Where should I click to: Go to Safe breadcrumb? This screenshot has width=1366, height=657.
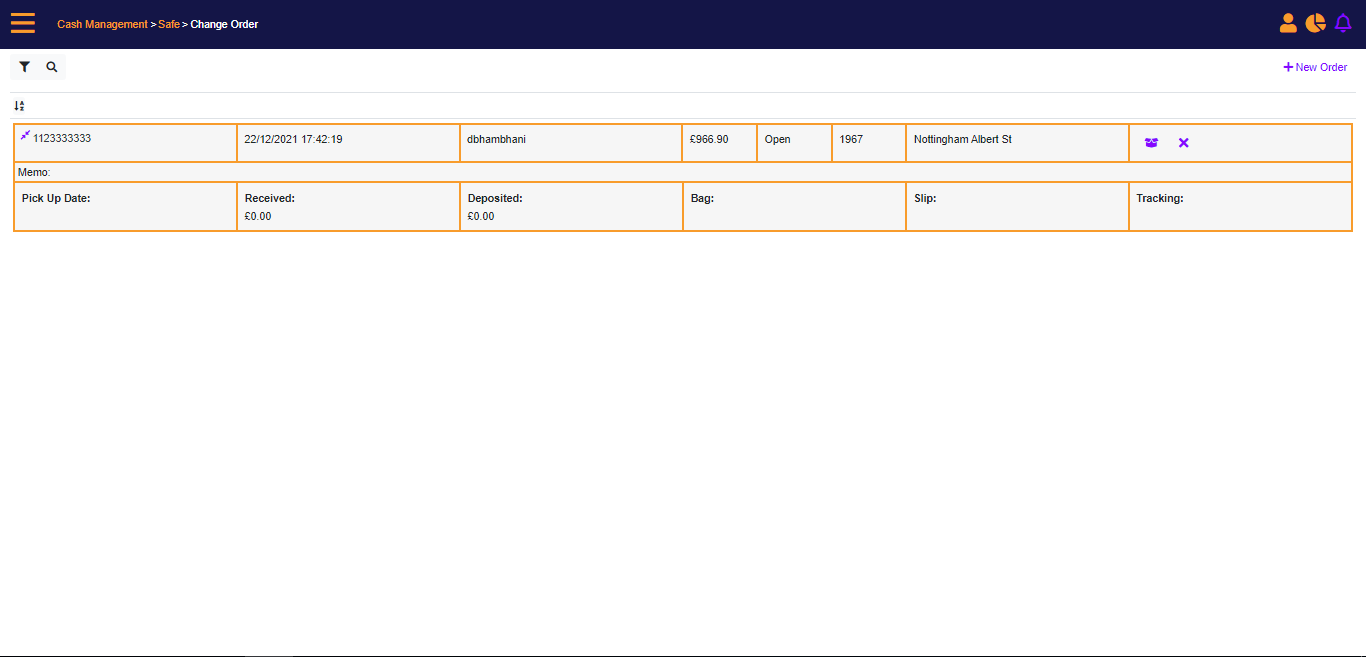(169, 24)
